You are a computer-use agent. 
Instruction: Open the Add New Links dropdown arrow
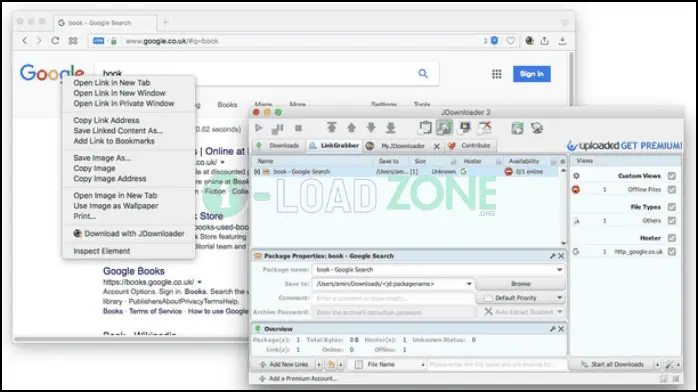(319, 364)
